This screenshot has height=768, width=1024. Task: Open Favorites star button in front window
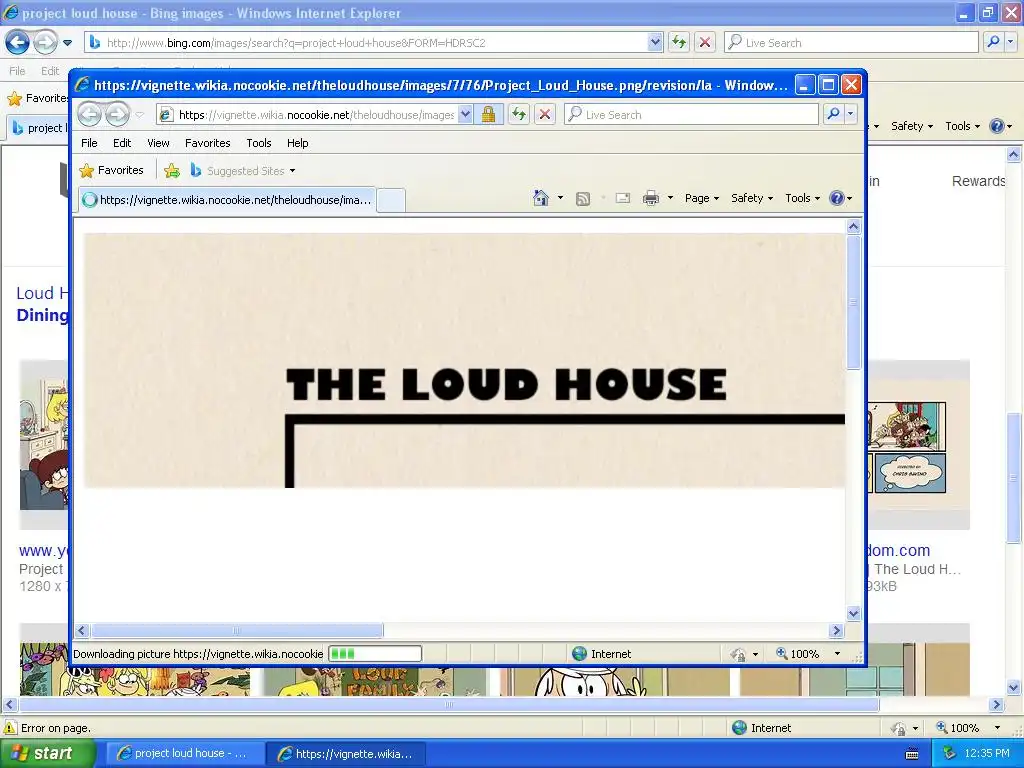coord(111,170)
